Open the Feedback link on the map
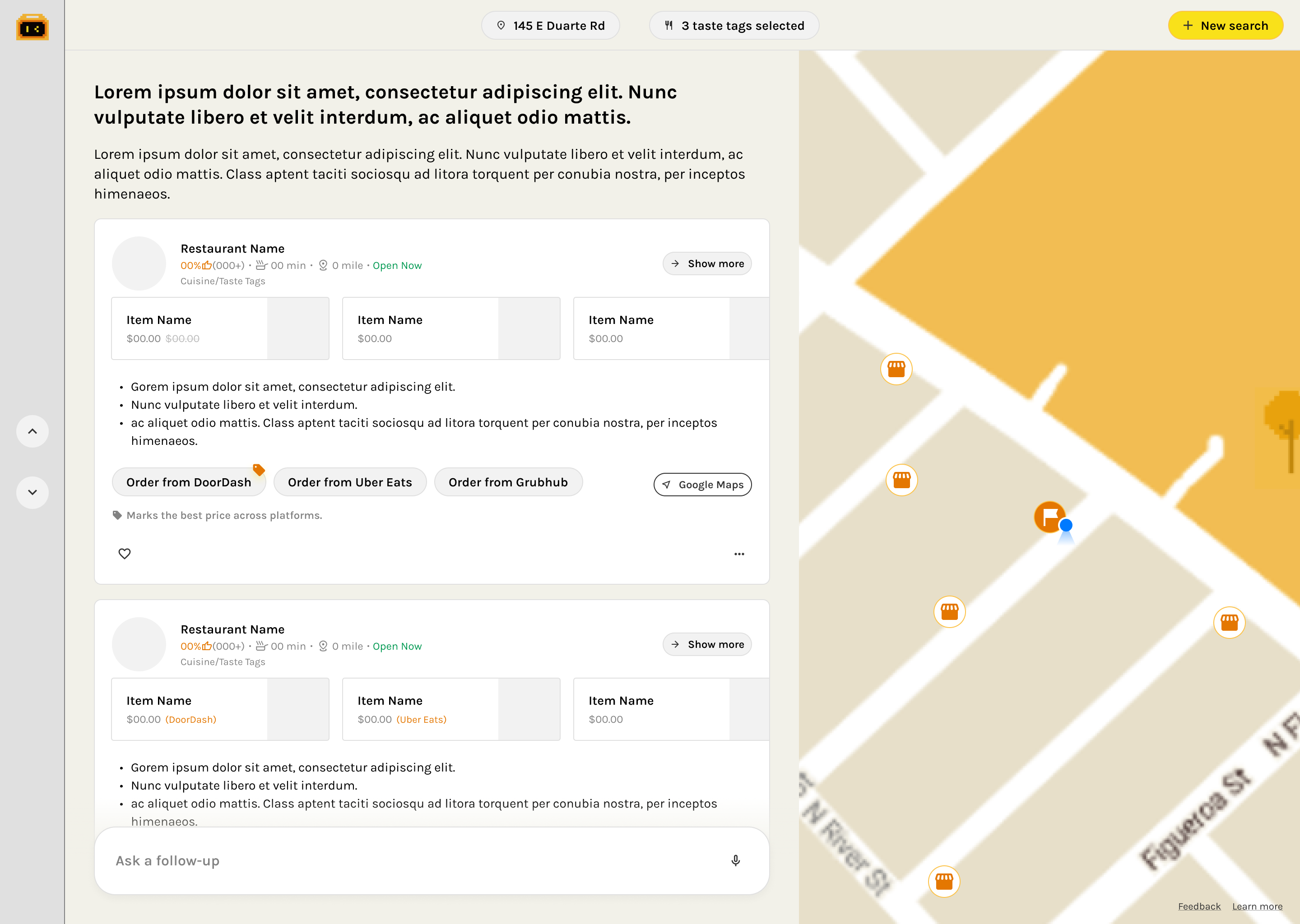This screenshot has height=924, width=1300. (1199, 906)
